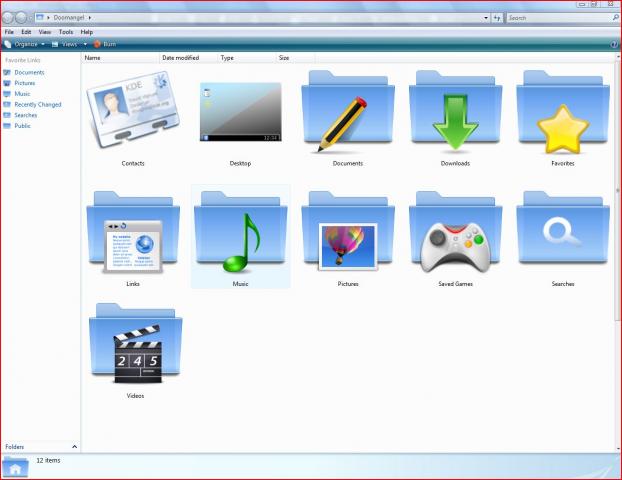The height and width of the screenshot is (480, 622).
Task: Open the Downloads folder icon
Action: point(455,113)
